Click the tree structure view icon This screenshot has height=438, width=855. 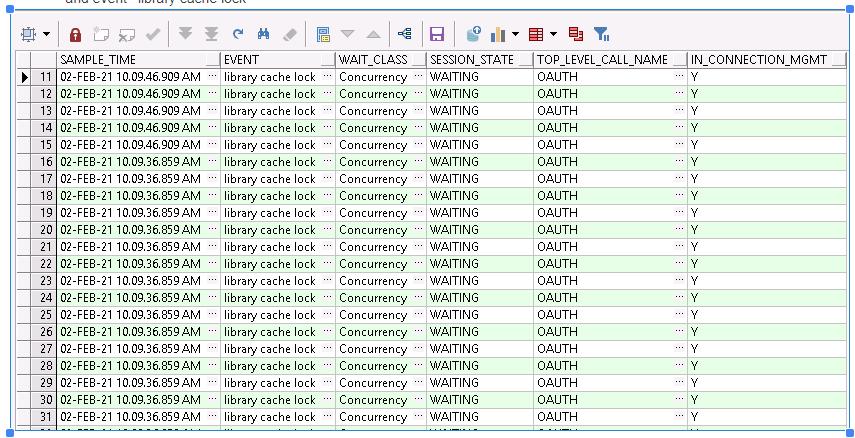[404, 35]
